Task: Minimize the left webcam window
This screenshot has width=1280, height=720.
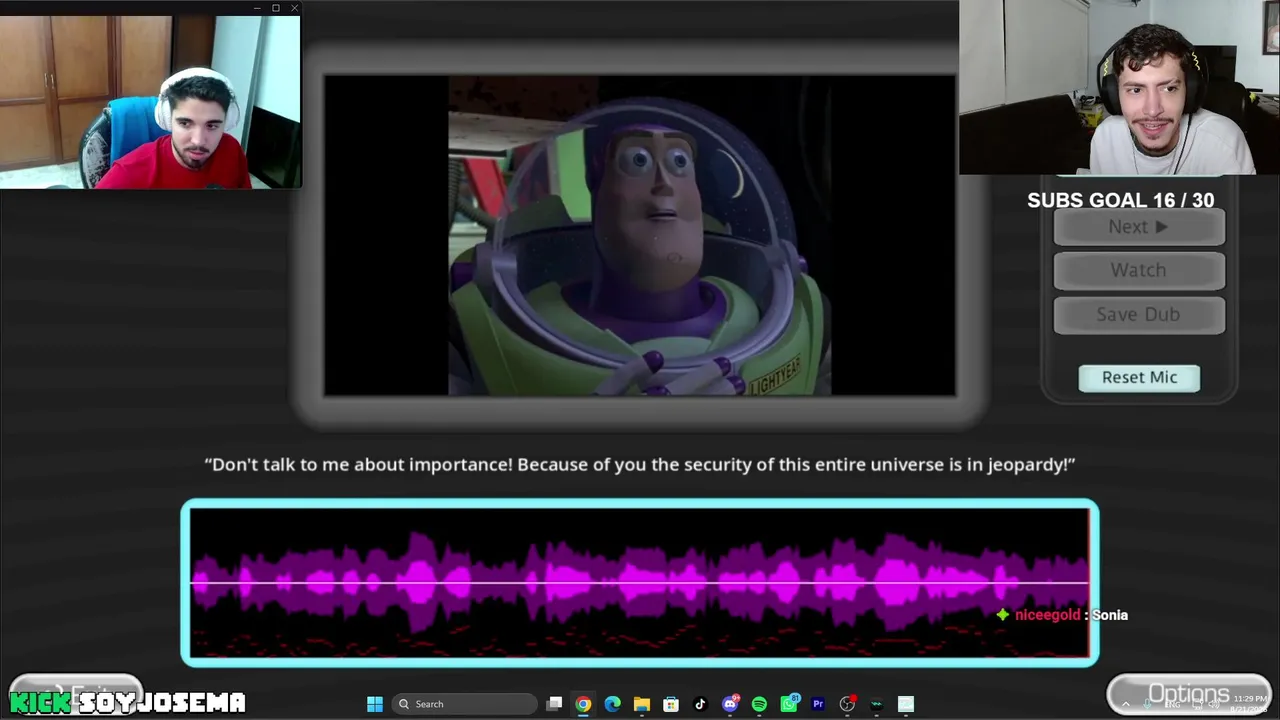Action: pyautogui.click(x=257, y=8)
